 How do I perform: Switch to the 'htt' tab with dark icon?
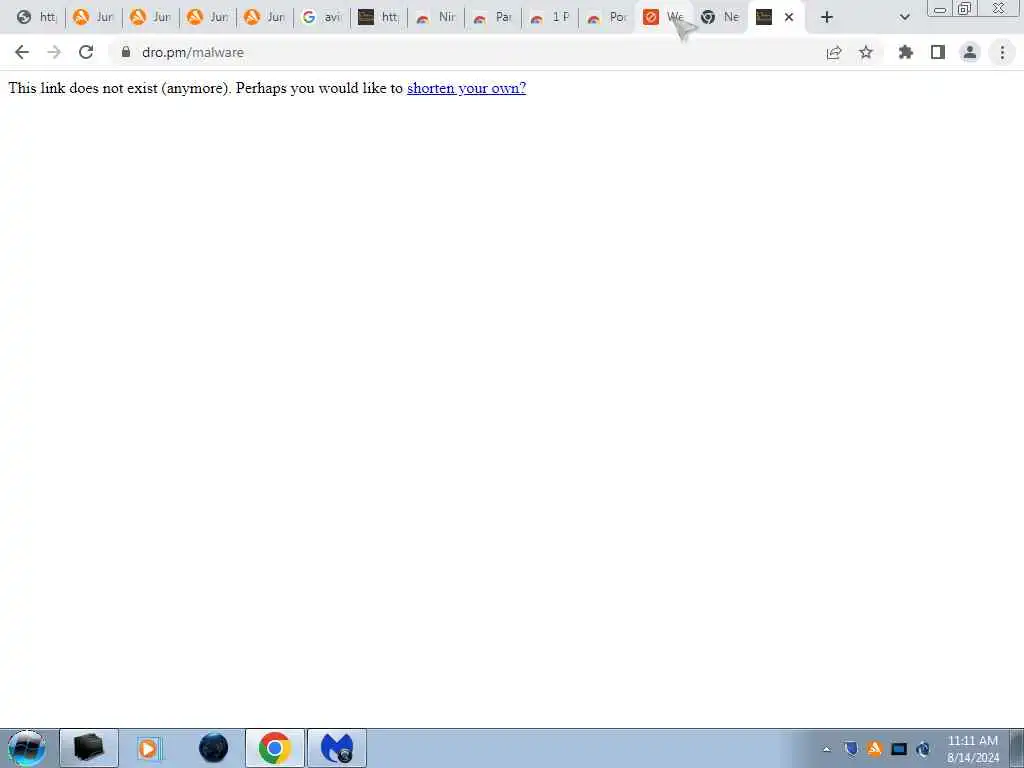(x=379, y=18)
